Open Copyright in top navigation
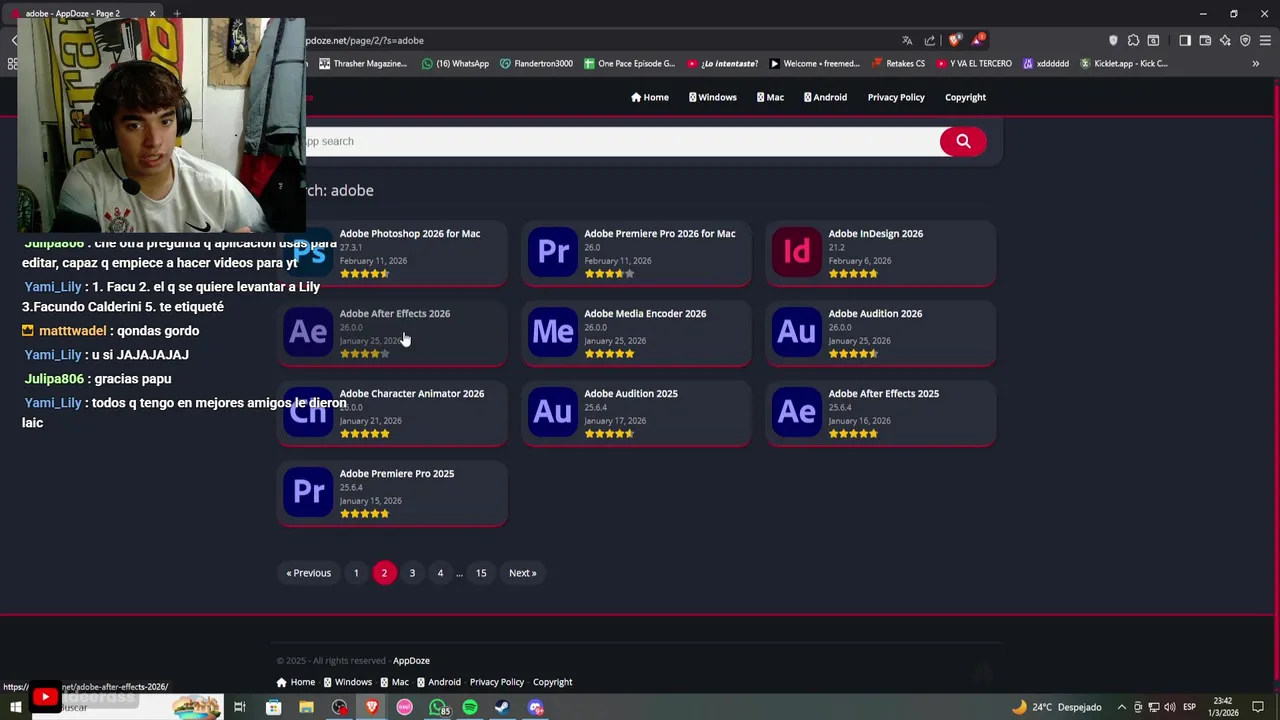The image size is (1280, 720). (x=965, y=97)
